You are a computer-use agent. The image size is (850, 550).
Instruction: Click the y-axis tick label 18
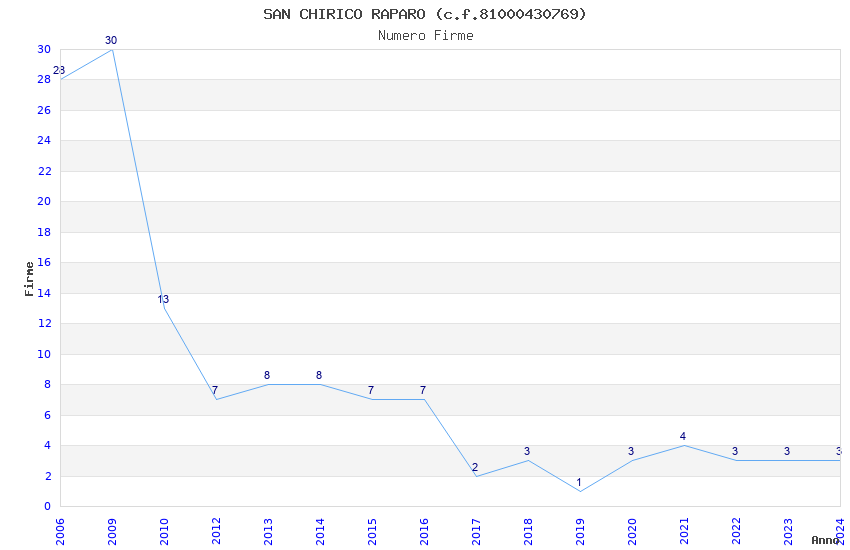pyautogui.click(x=44, y=232)
